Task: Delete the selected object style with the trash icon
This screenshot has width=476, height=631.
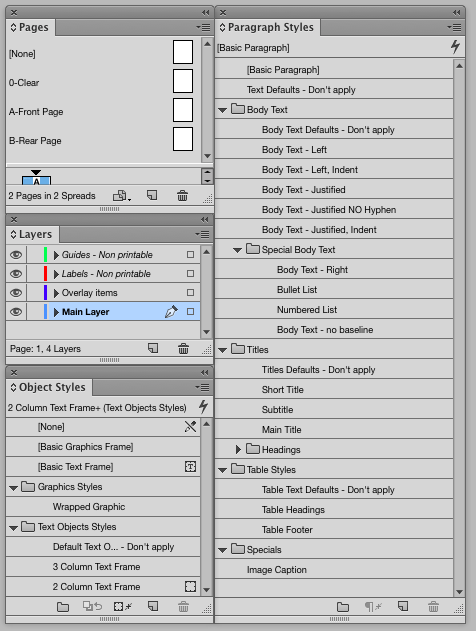Action: click(183, 606)
